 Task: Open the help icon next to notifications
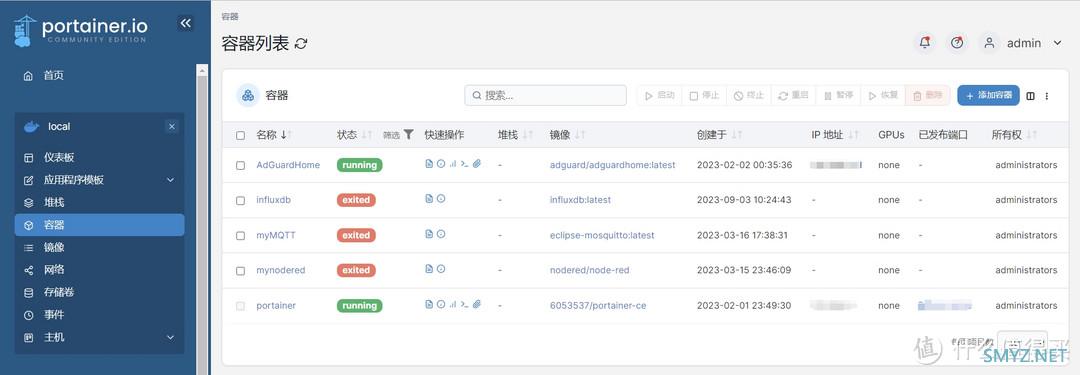[957, 43]
